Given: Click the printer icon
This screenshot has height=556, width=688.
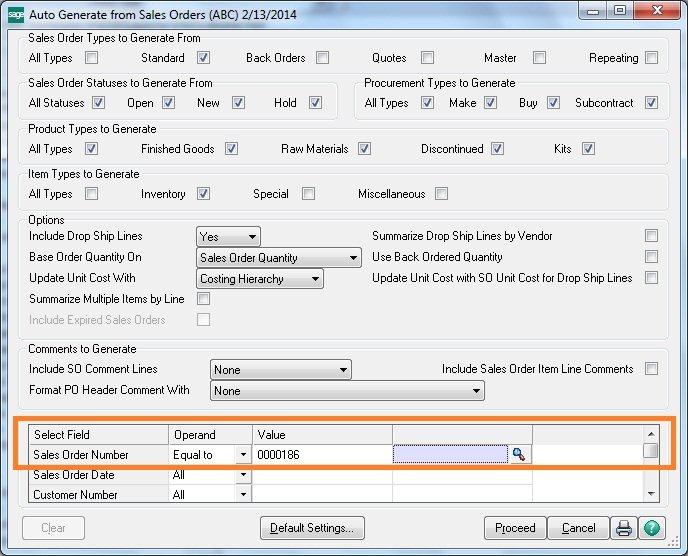Looking at the screenshot, I should (x=624, y=528).
